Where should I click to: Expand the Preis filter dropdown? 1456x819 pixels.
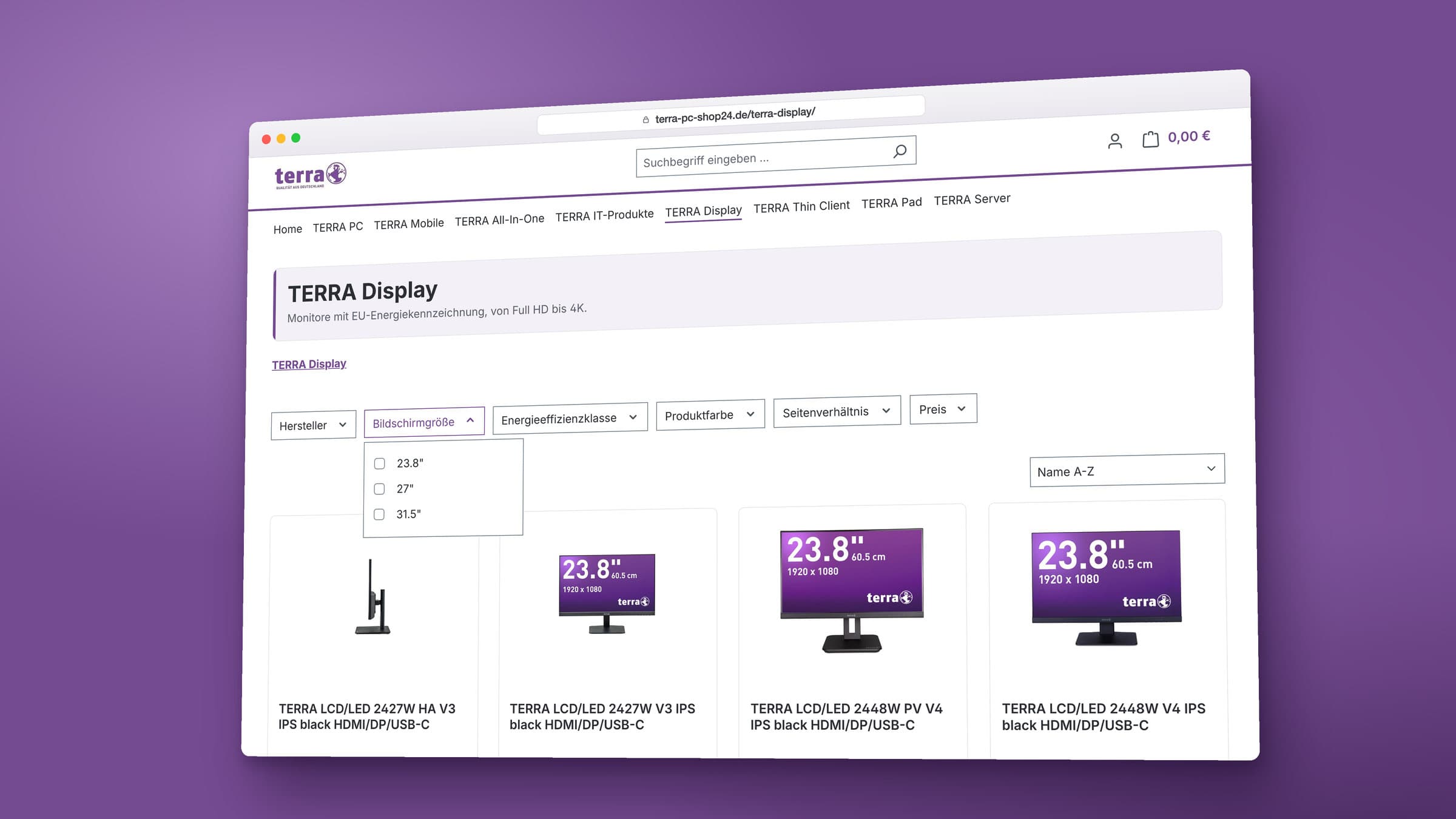[943, 409]
